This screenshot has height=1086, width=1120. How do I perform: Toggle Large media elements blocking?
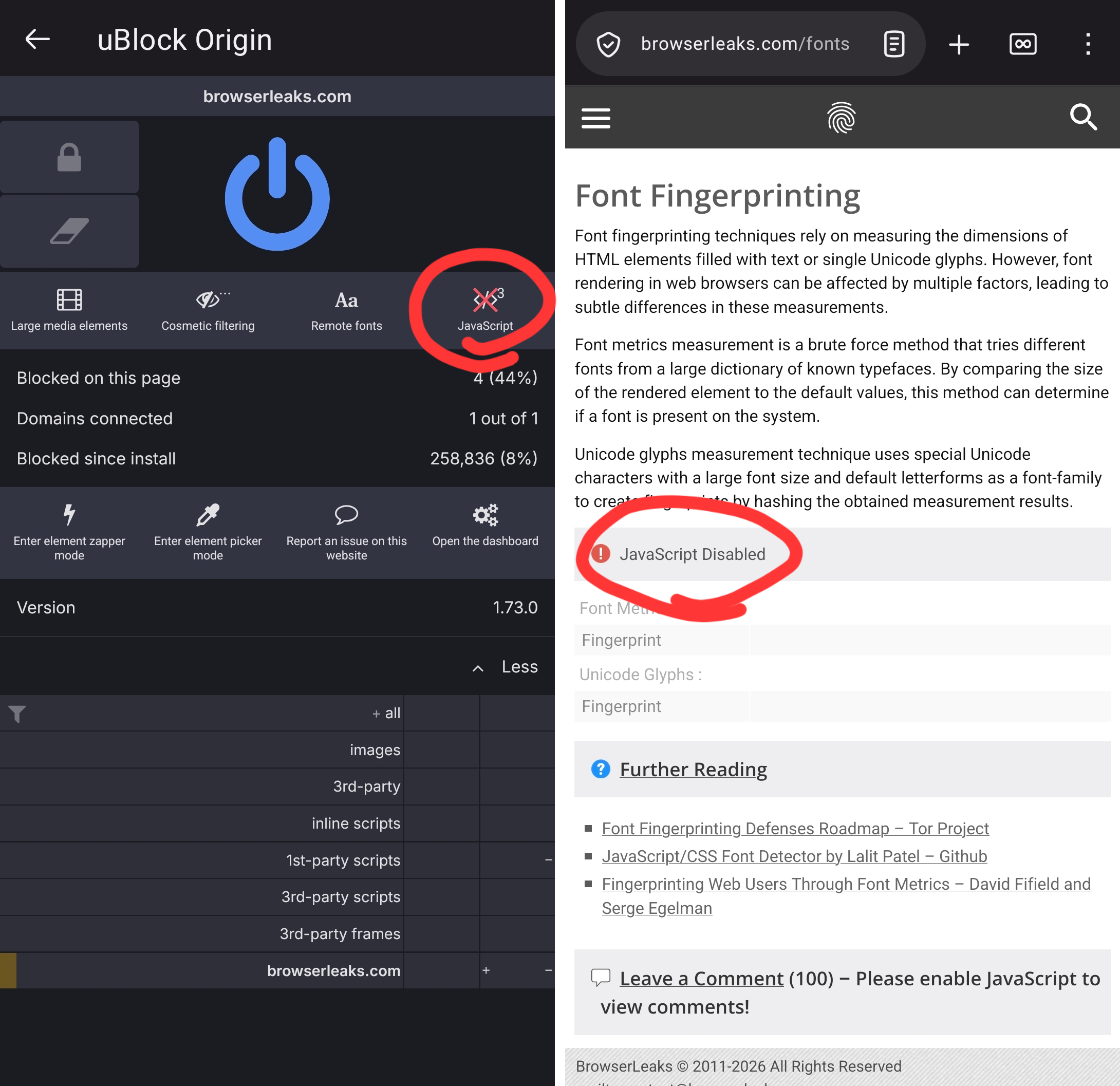[x=69, y=310]
